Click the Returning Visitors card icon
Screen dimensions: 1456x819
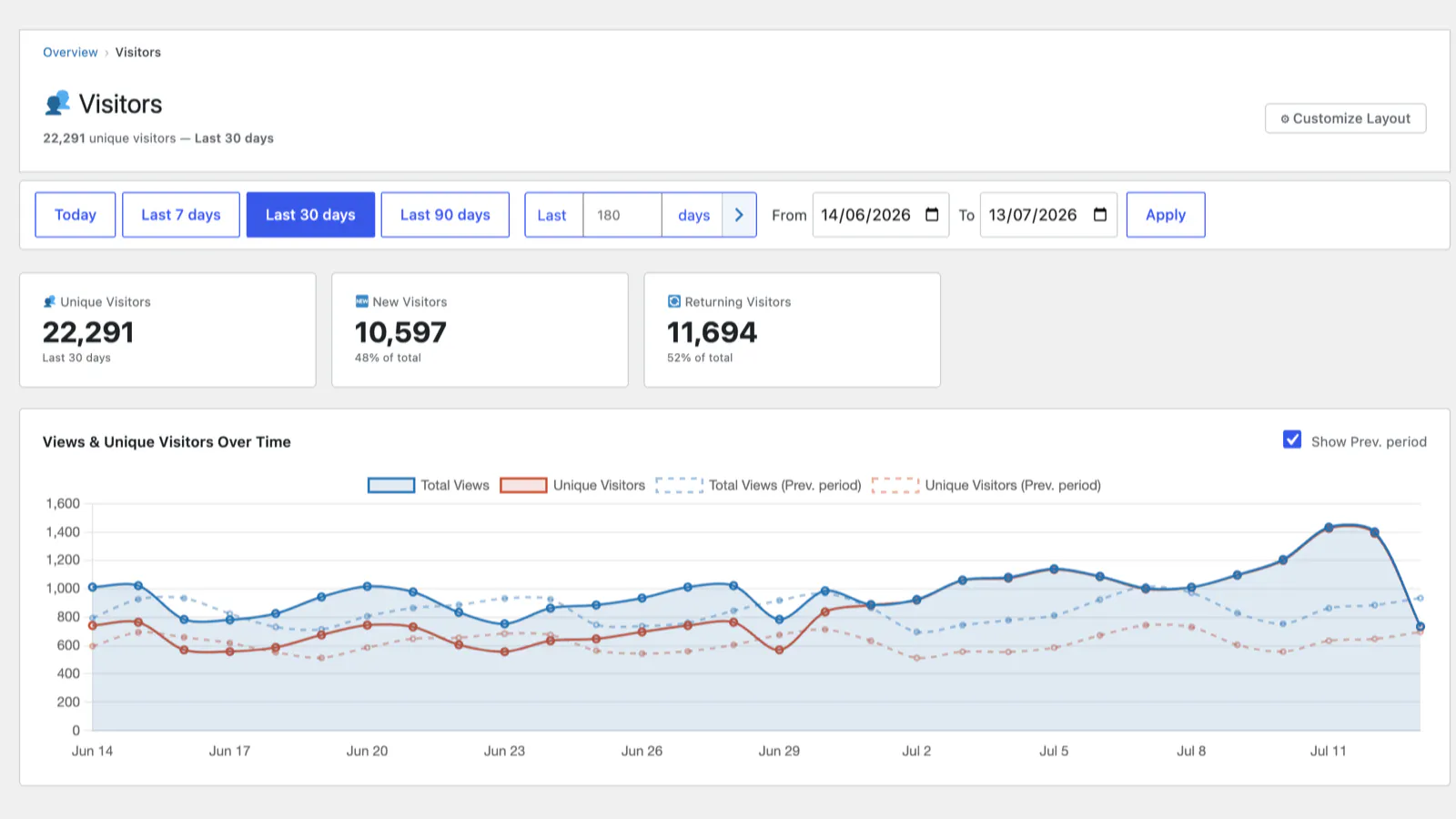pyautogui.click(x=674, y=301)
